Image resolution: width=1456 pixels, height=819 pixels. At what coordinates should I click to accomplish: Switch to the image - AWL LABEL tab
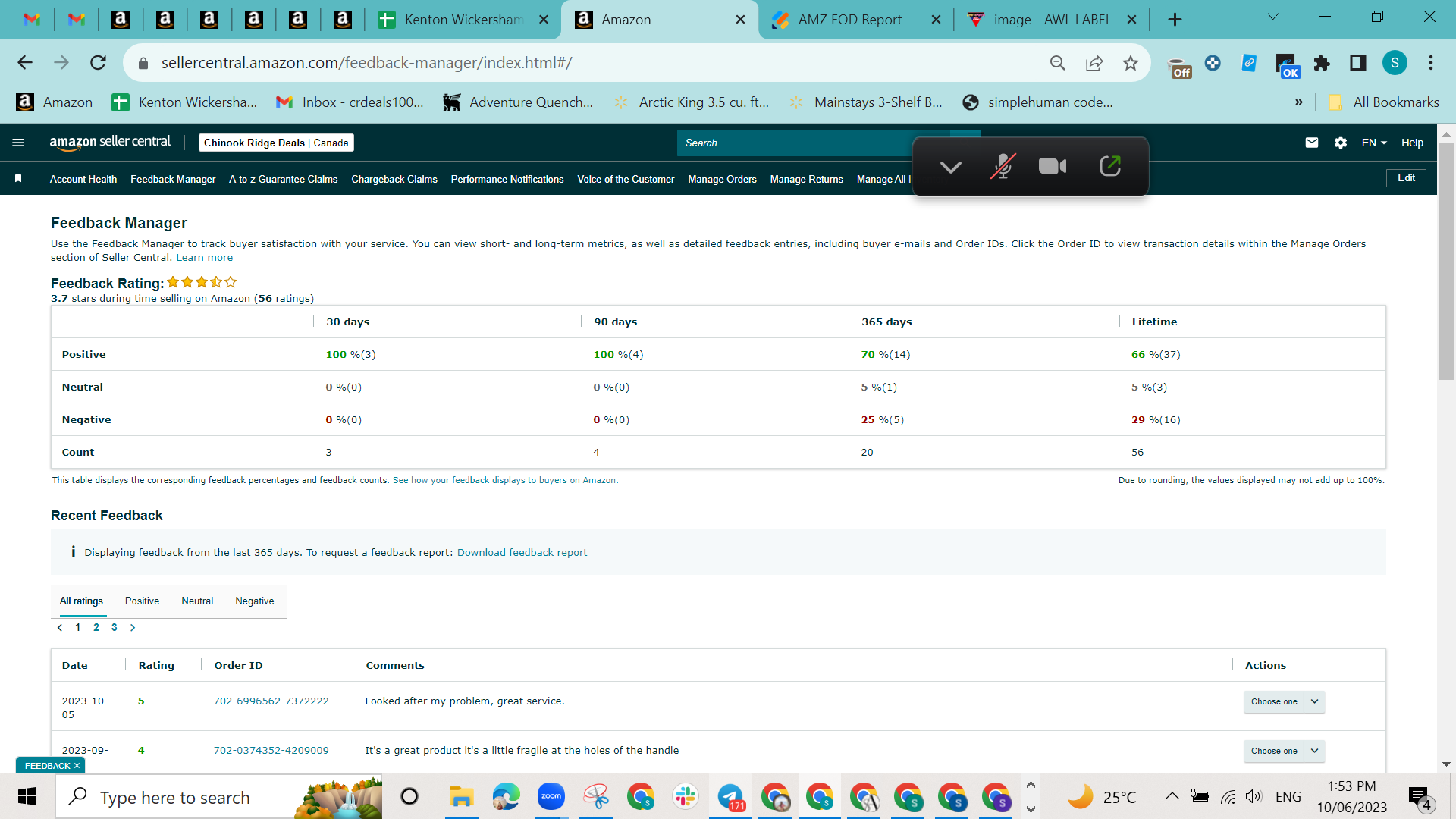click(1053, 20)
